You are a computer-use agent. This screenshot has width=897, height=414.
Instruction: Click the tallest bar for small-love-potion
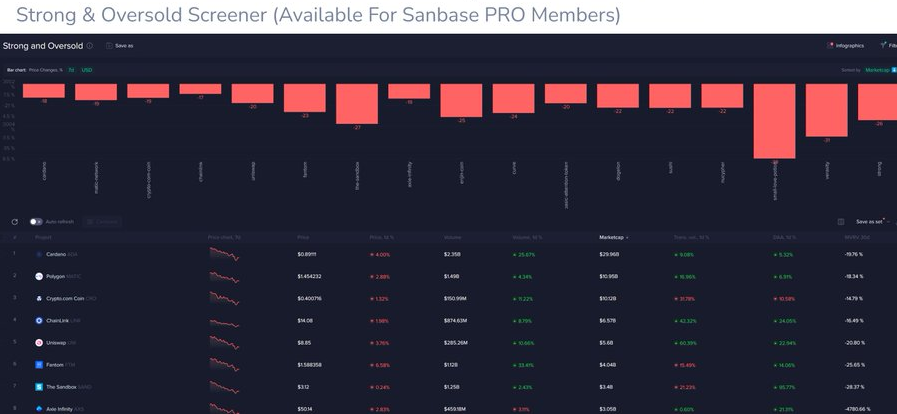[x=774, y=121]
